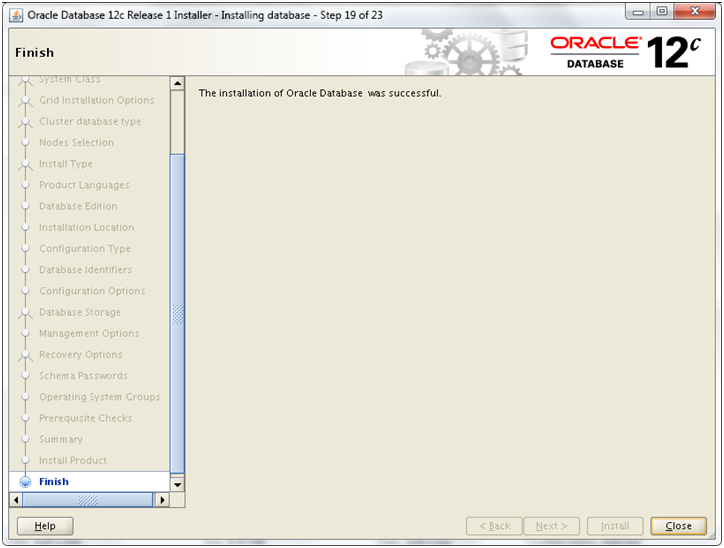This screenshot has width=724, height=548.
Task: Click the step list scroll right arrow
Action: (162, 500)
